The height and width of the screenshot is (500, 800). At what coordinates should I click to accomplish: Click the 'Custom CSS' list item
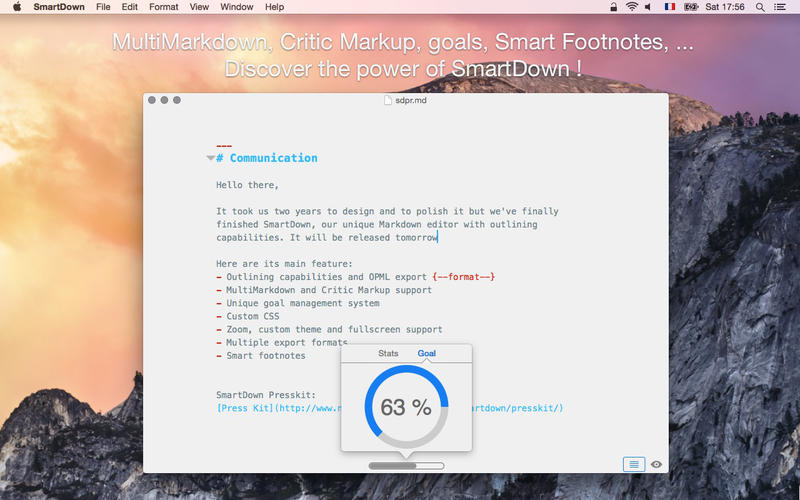(x=253, y=316)
